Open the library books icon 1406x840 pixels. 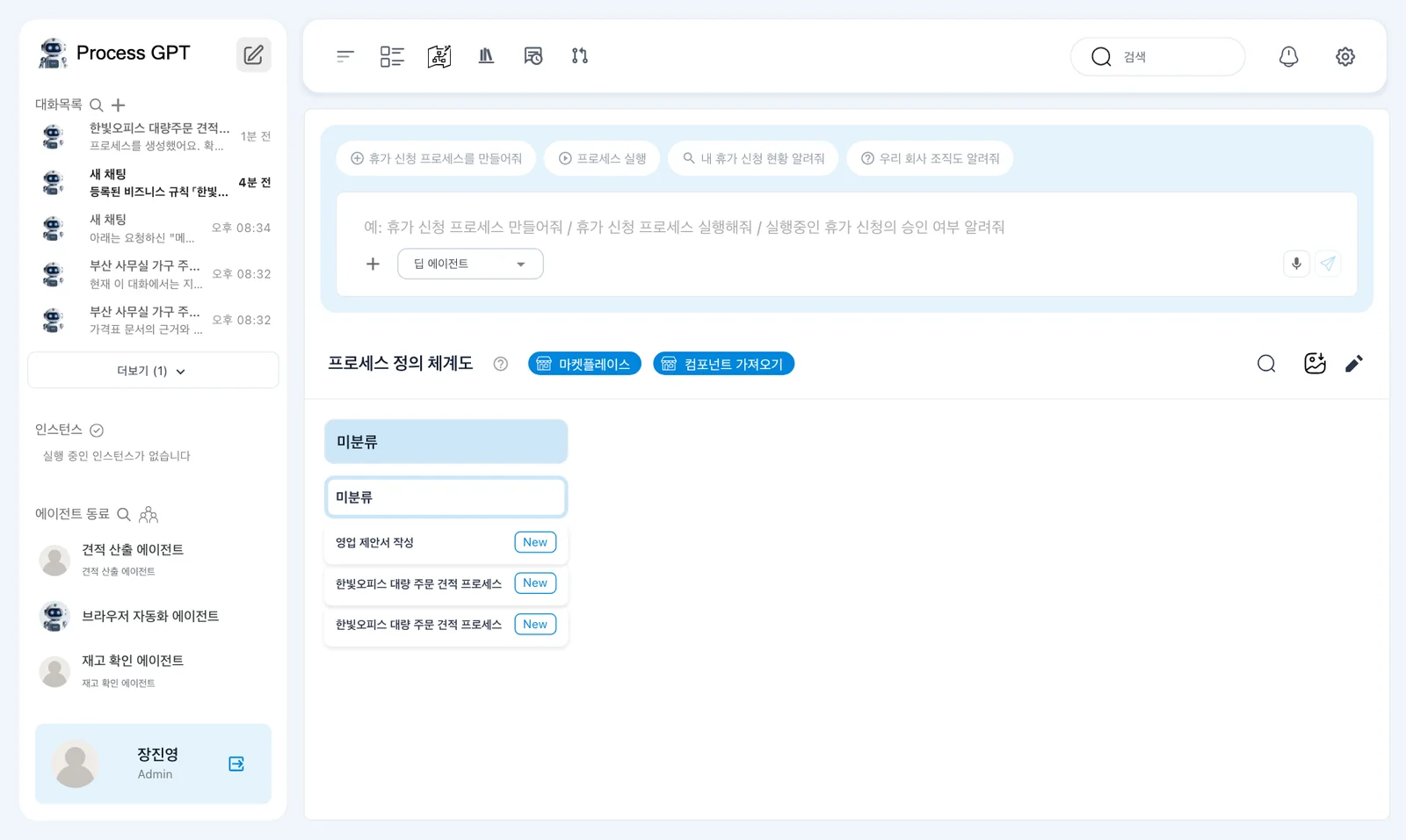(x=486, y=56)
